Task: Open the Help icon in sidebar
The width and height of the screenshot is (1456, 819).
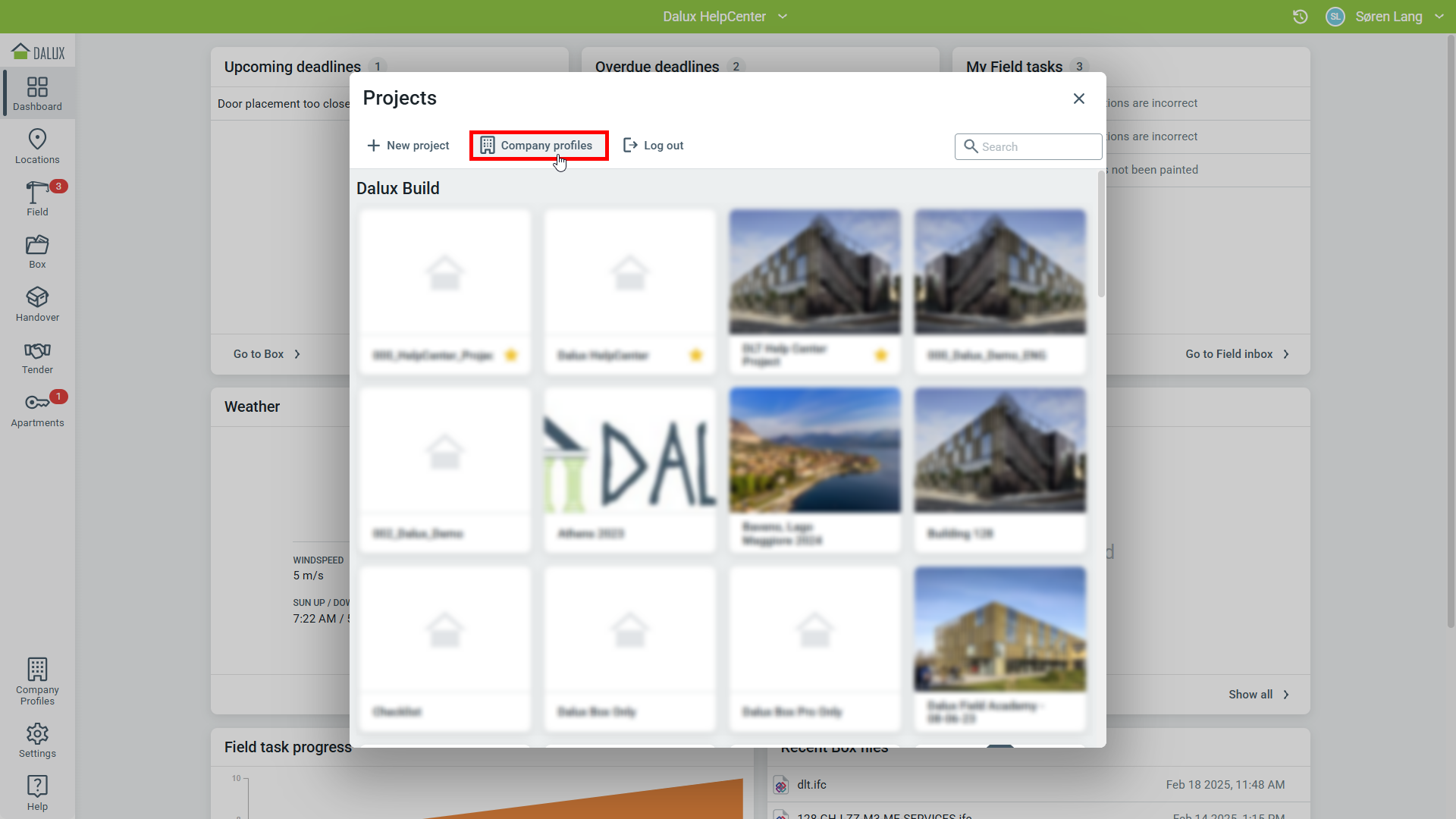Action: click(37, 792)
